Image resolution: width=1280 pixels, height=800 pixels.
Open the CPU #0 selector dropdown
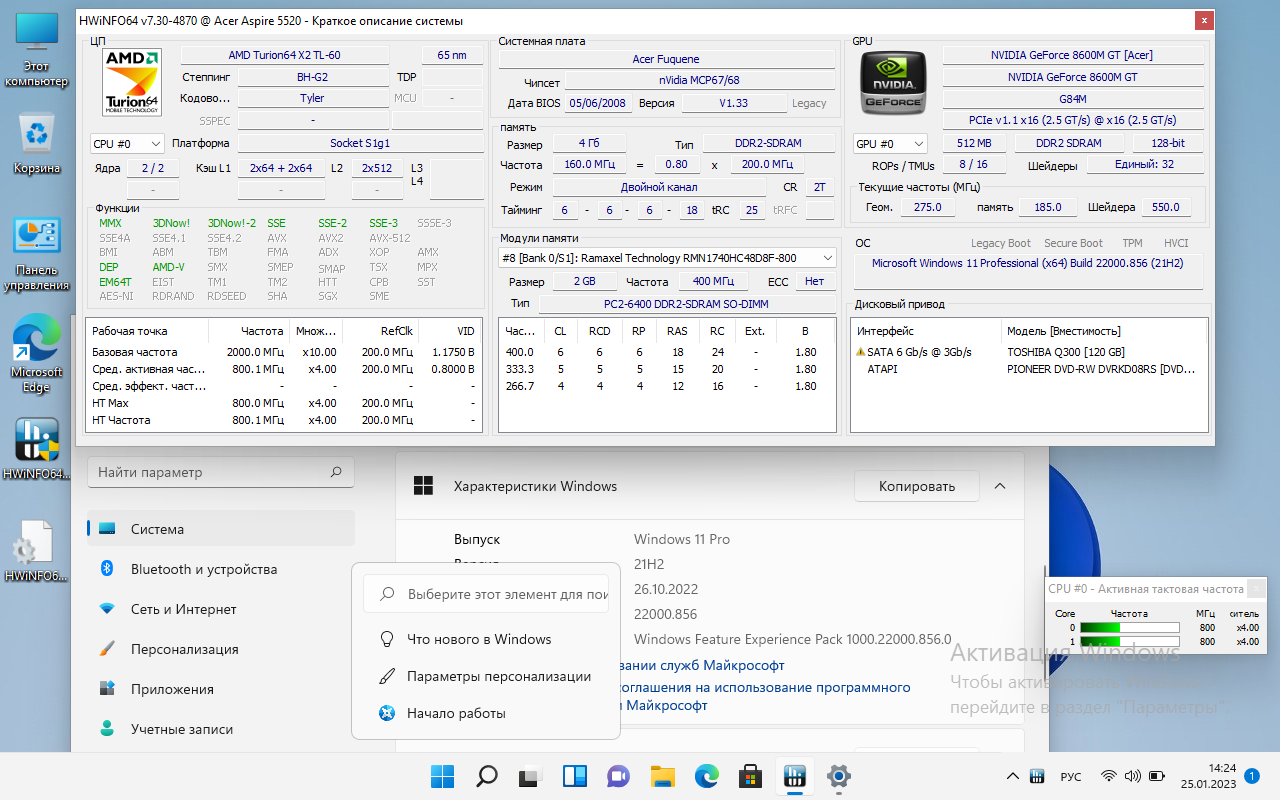[x=127, y=143]
